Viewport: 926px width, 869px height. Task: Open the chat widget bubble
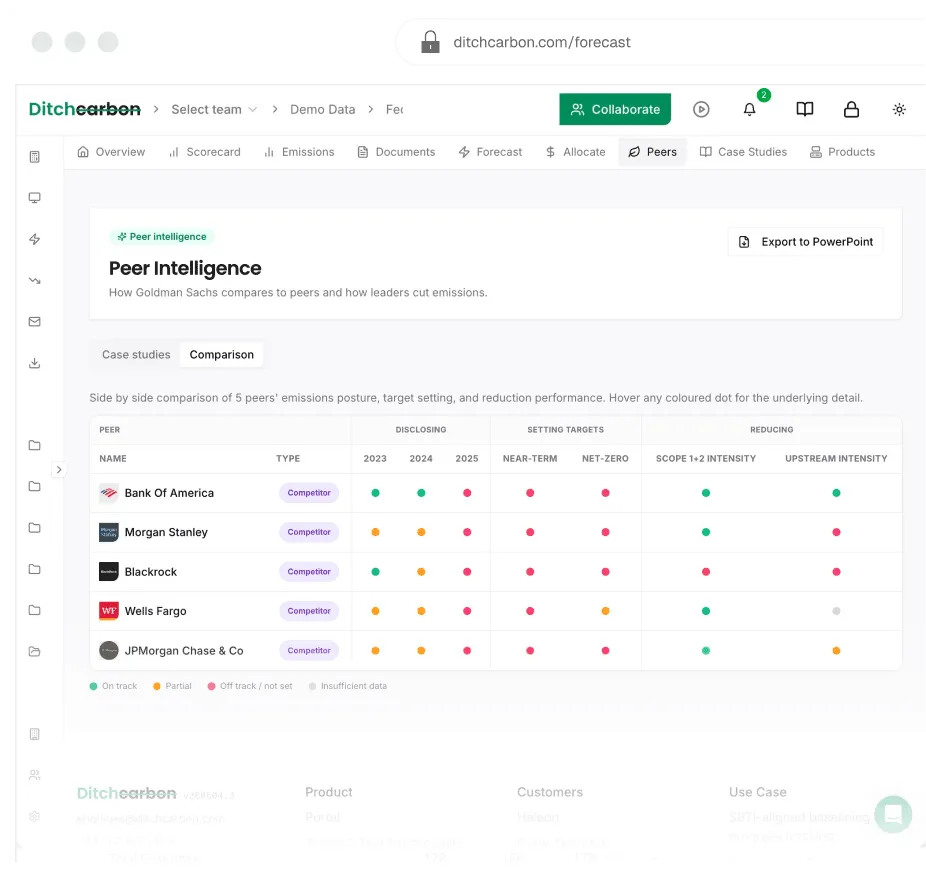(x=893, y=814)
